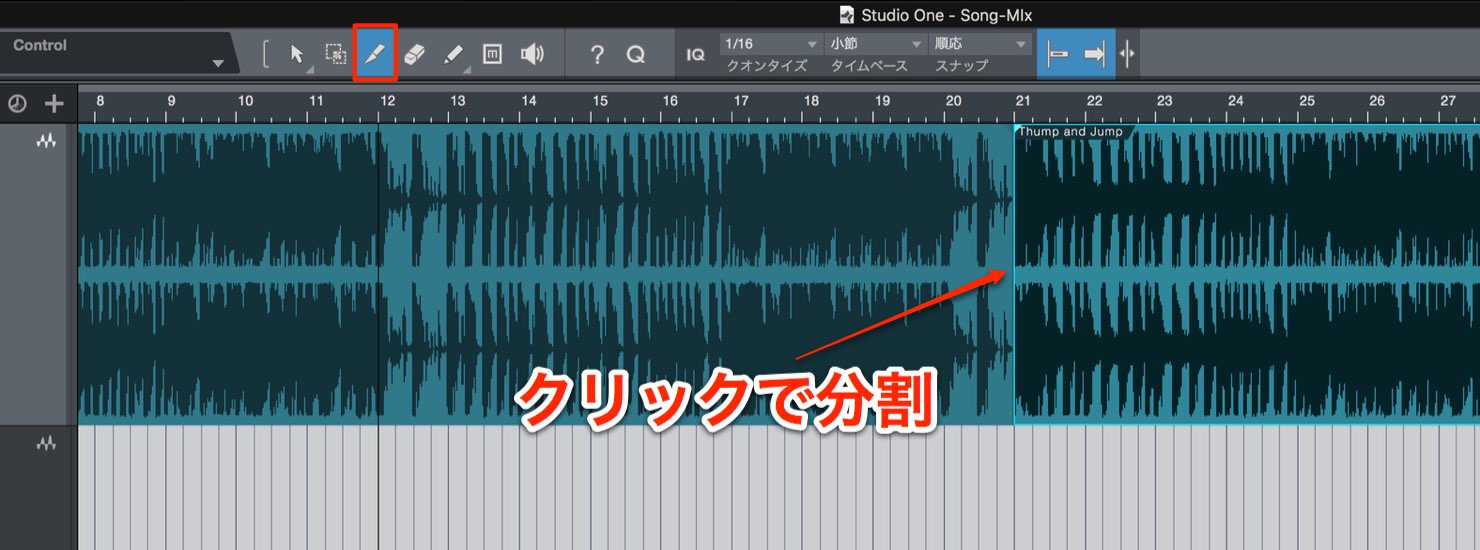Select the Eraser tool
Image resolution: width=1480 pixels, height=550 pixels.
(414, 54)
